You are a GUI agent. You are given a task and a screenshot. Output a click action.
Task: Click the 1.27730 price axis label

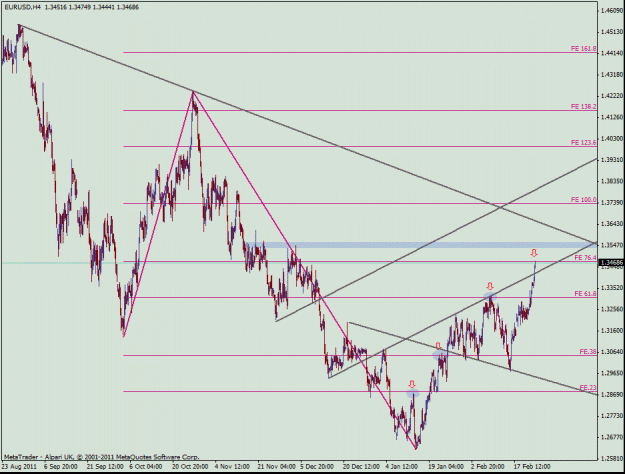click(612, 416)
